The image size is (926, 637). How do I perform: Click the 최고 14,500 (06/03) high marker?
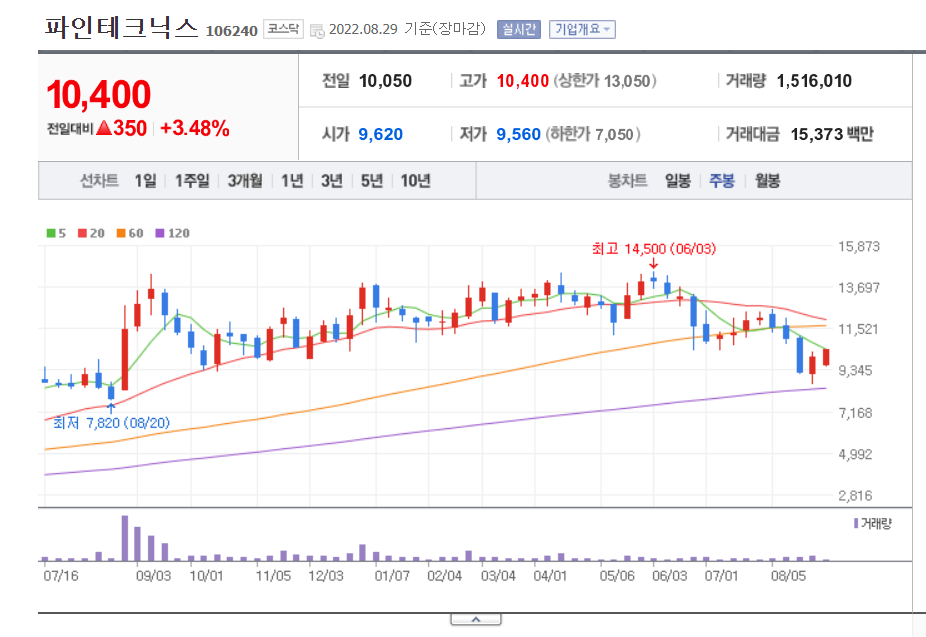pyautogui.click(x=654, y=249)
